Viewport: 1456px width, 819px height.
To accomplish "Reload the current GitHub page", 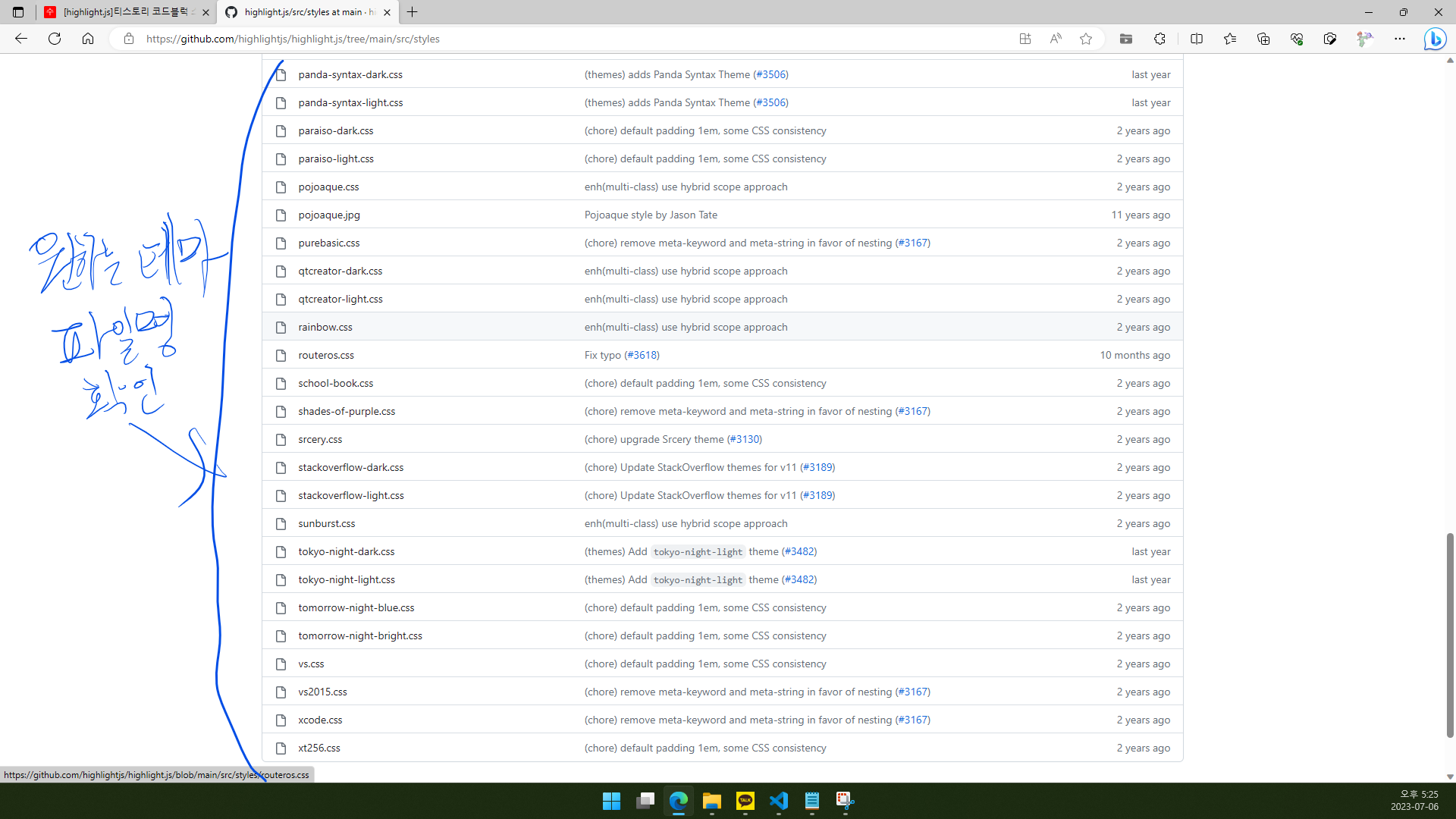I will coord(55,39).
